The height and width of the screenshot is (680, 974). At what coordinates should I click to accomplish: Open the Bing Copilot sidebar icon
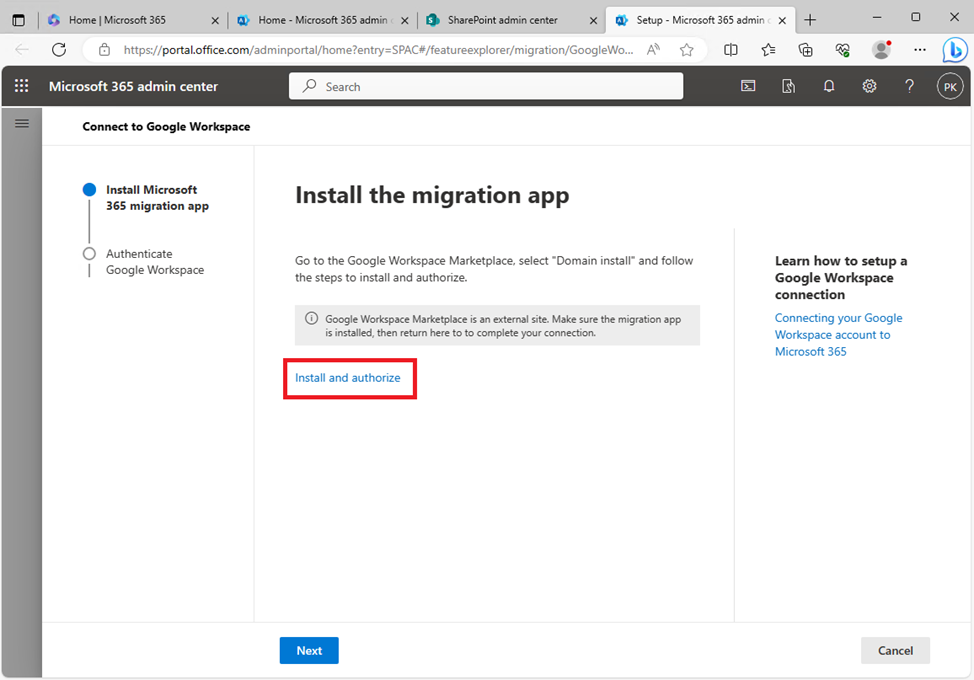(x=955, y=50)
